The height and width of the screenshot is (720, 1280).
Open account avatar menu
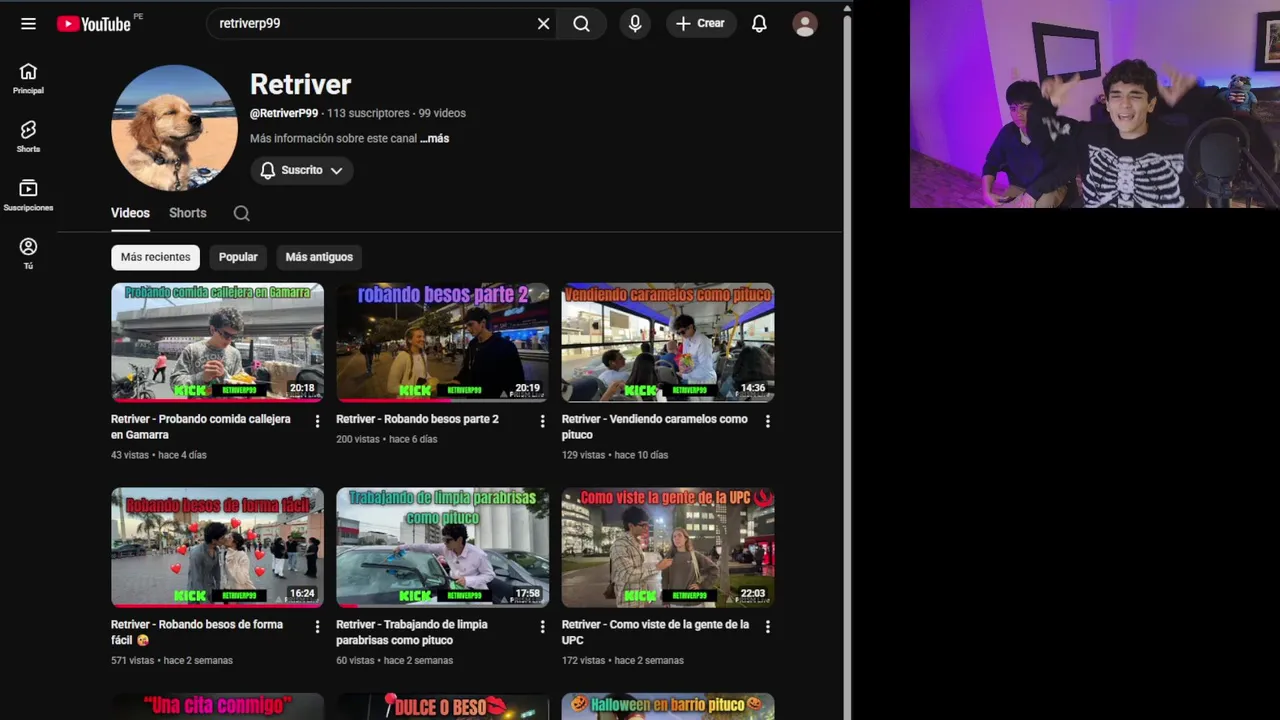805,23
